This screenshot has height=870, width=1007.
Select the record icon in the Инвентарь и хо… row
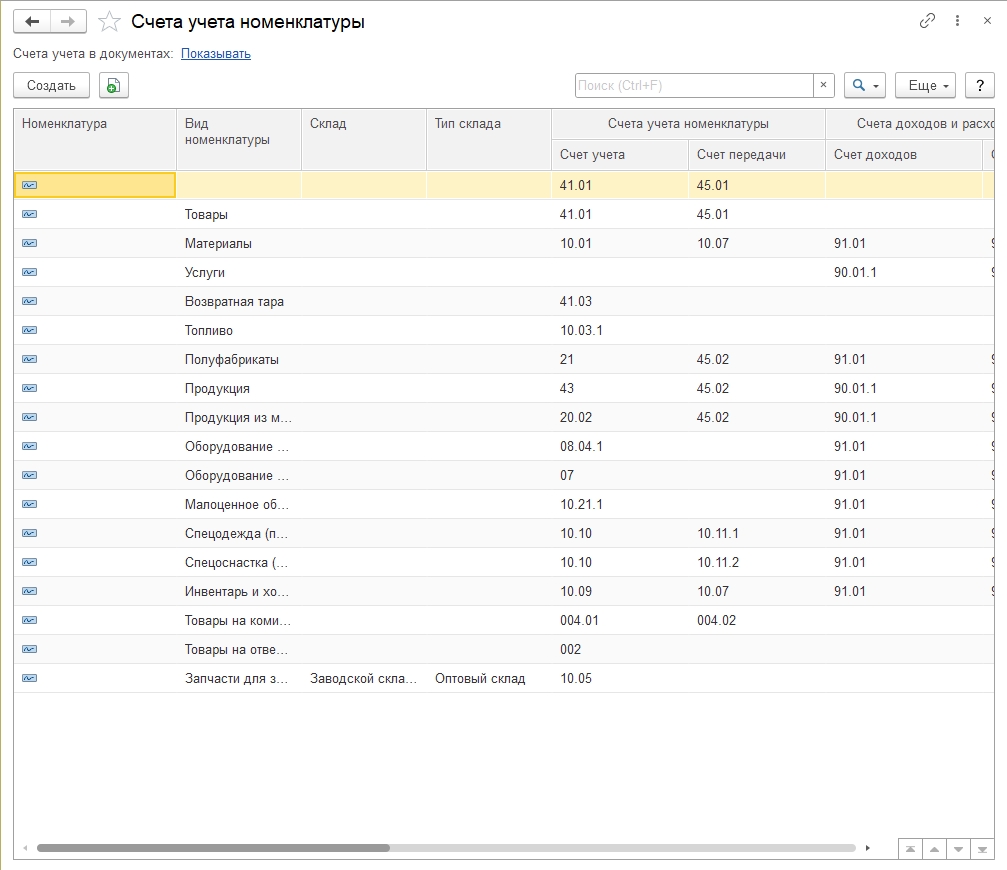coord(30,591)
